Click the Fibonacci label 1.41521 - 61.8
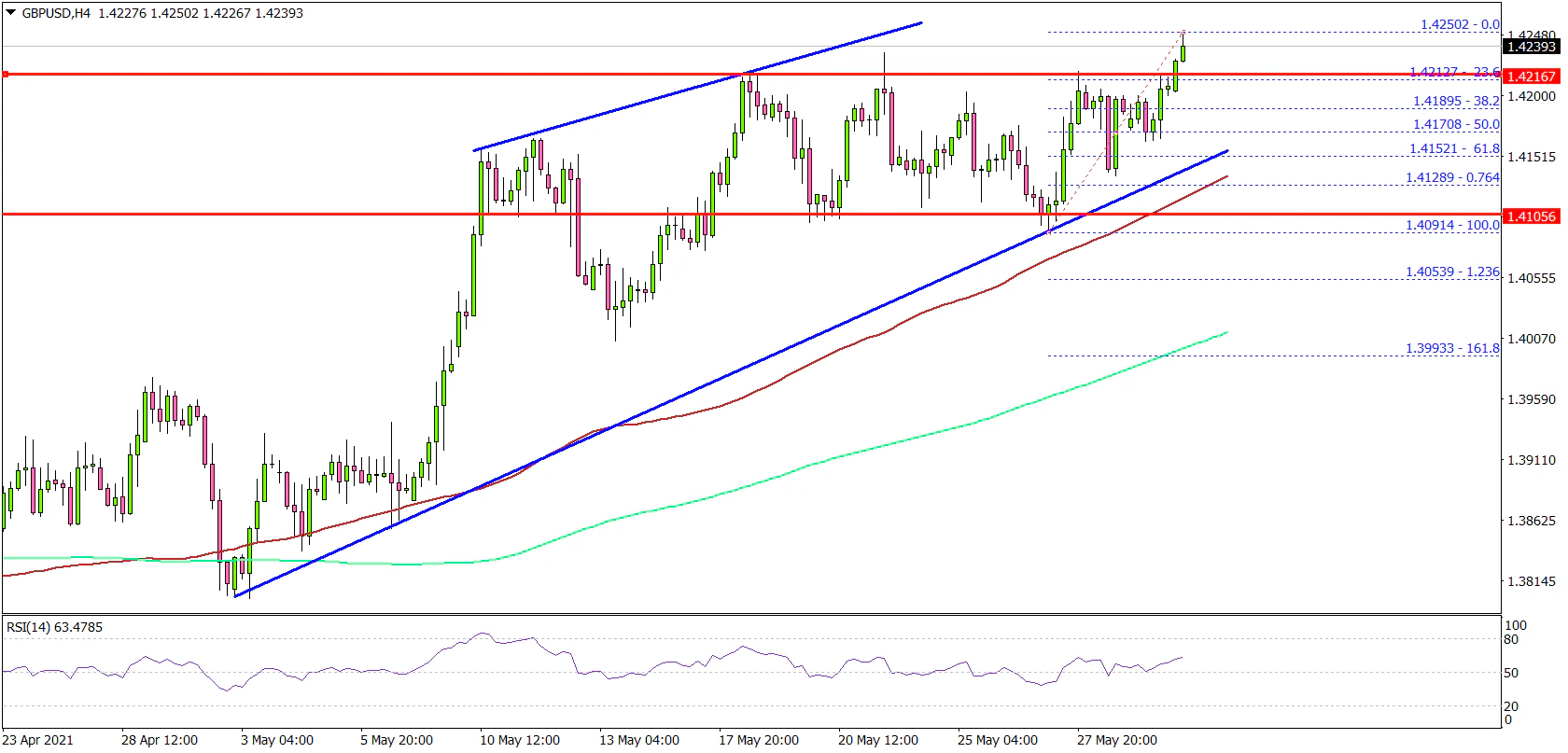 [1454, 148]
